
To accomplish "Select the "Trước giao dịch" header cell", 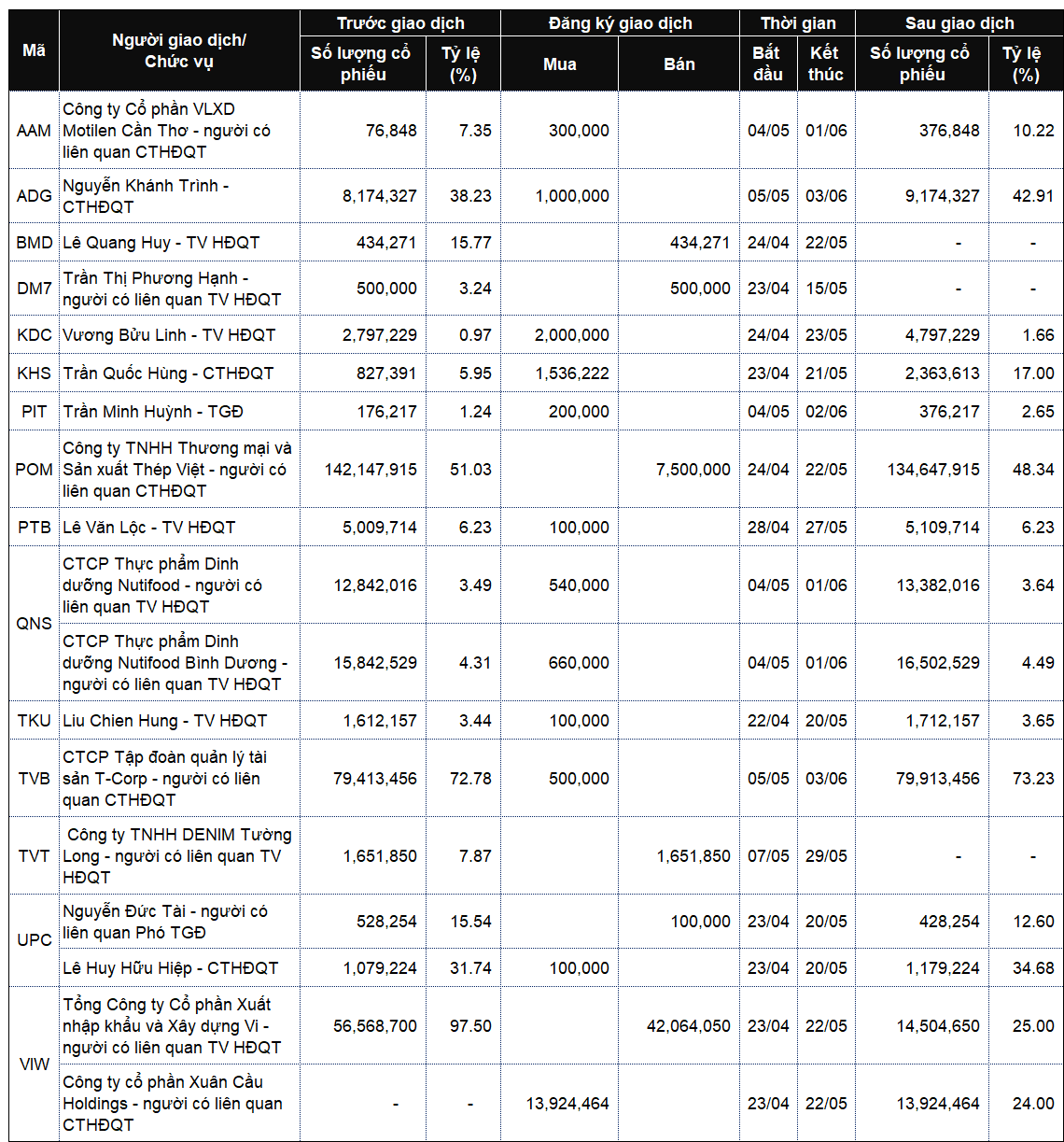I will tap(399, 23).
